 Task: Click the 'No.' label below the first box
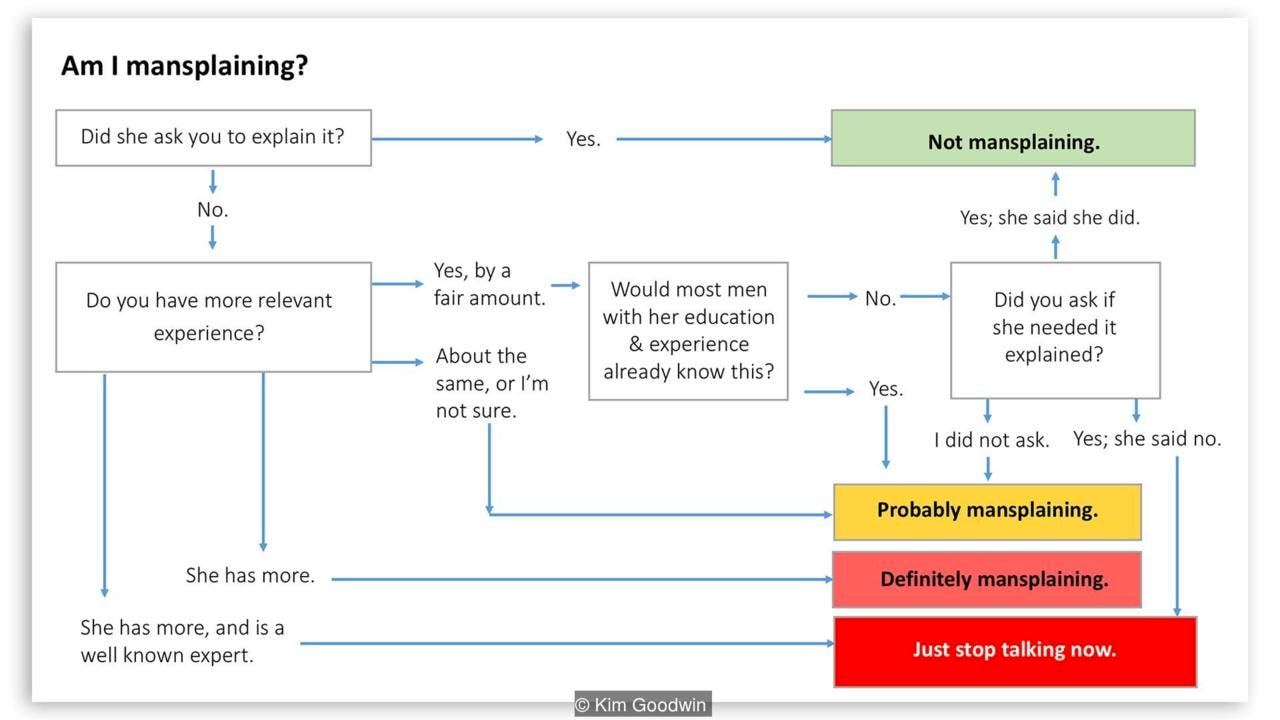213,209
